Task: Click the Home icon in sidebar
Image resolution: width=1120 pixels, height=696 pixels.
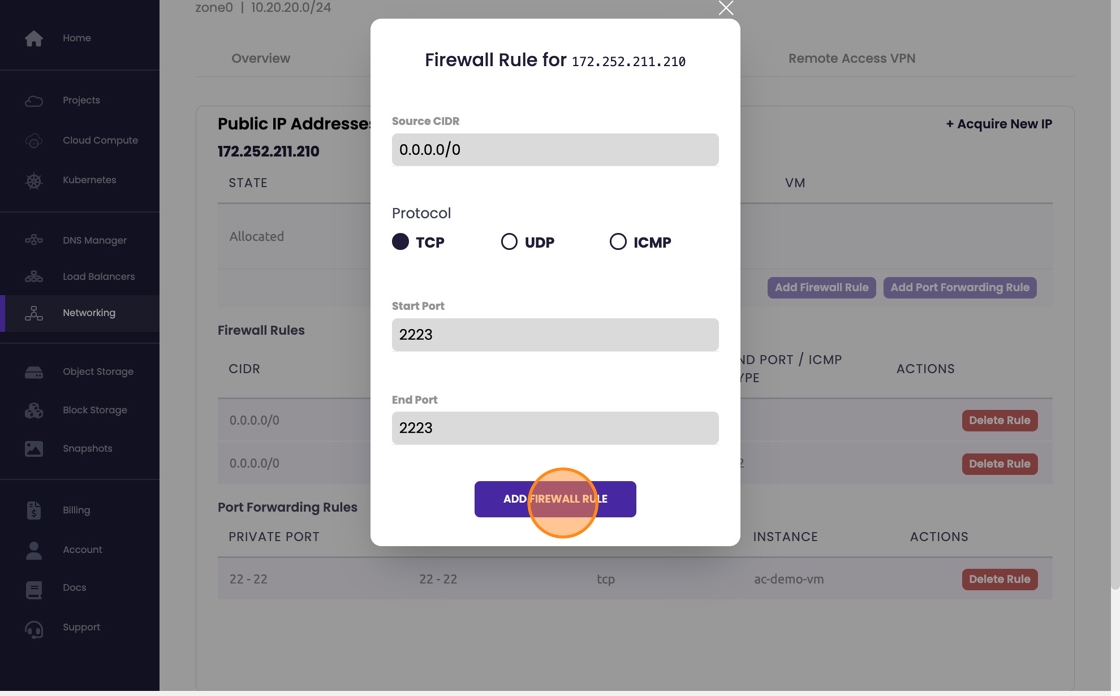Action: tap(34, 38)
